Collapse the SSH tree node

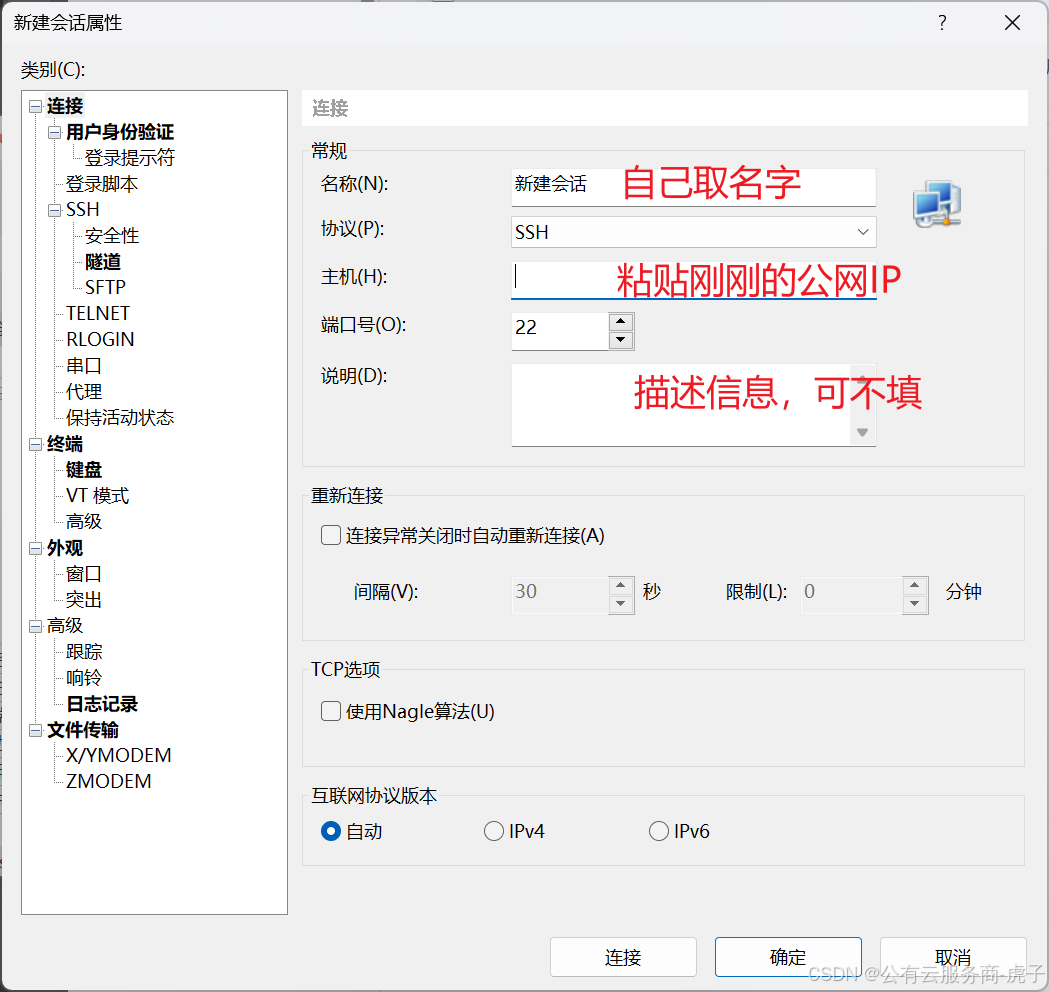tap(55, 210)
